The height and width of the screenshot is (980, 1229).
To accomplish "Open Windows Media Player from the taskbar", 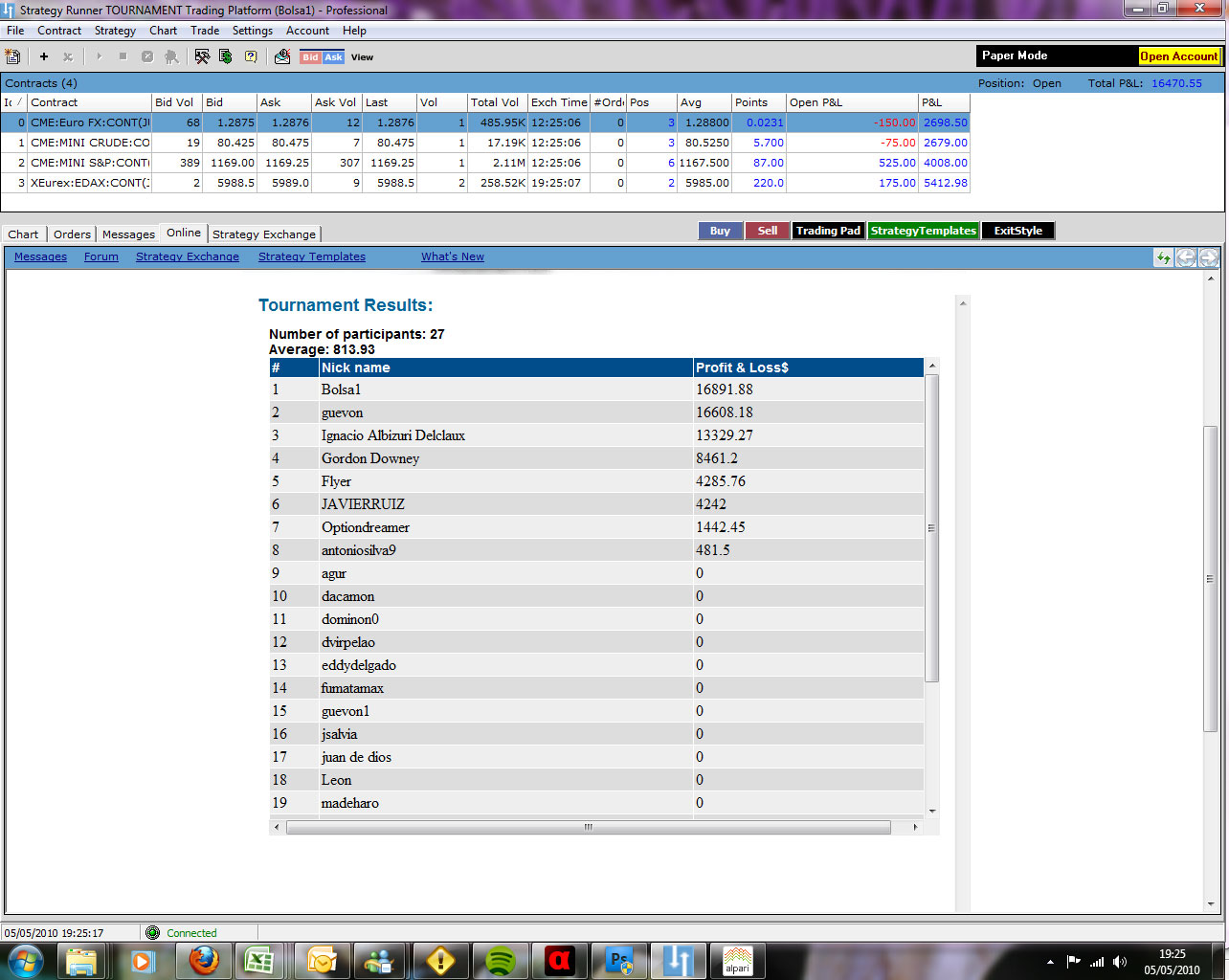I will click(144, 960).
